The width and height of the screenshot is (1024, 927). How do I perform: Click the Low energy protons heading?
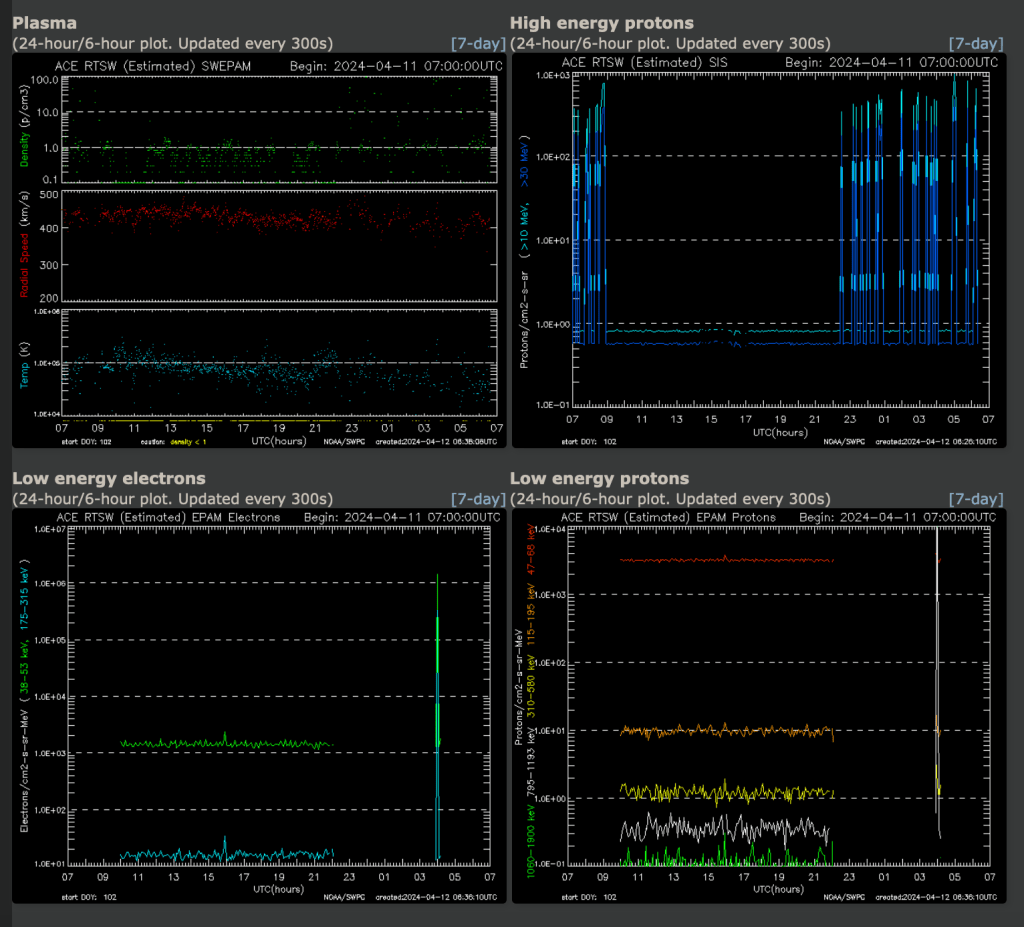(599, 478)
